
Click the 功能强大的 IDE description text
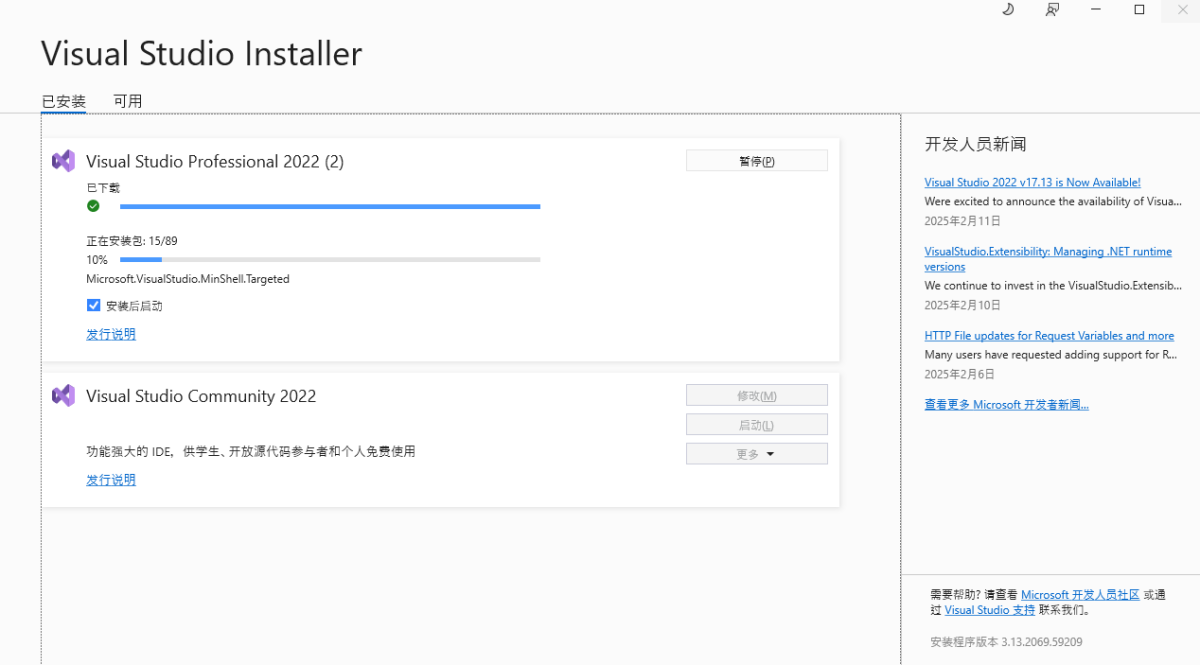(250, 451)
